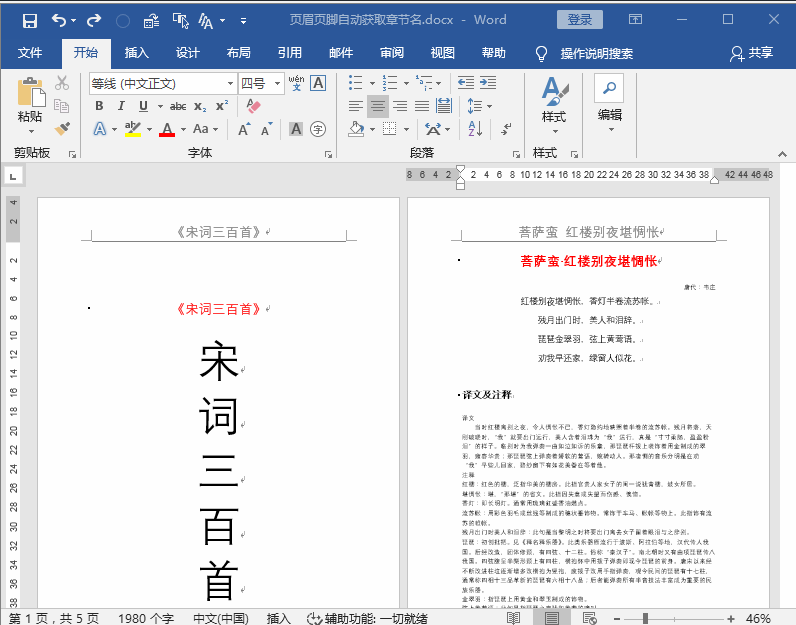Click the 操作说明搜索 search box
Screen dimensions: 796x625
(x=596, y=53)
